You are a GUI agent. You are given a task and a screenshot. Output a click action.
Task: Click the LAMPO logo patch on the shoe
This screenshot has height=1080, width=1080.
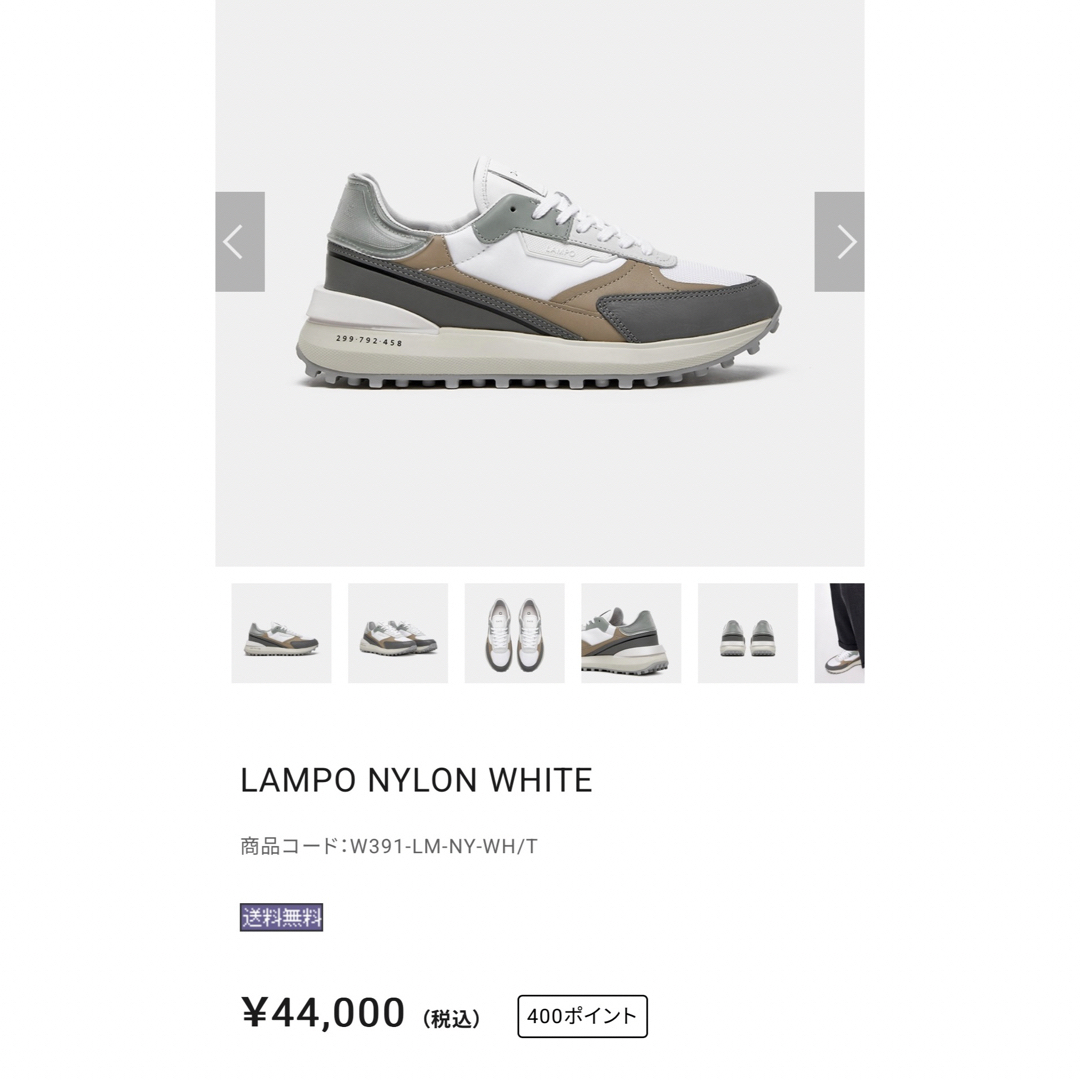[559, 252]
